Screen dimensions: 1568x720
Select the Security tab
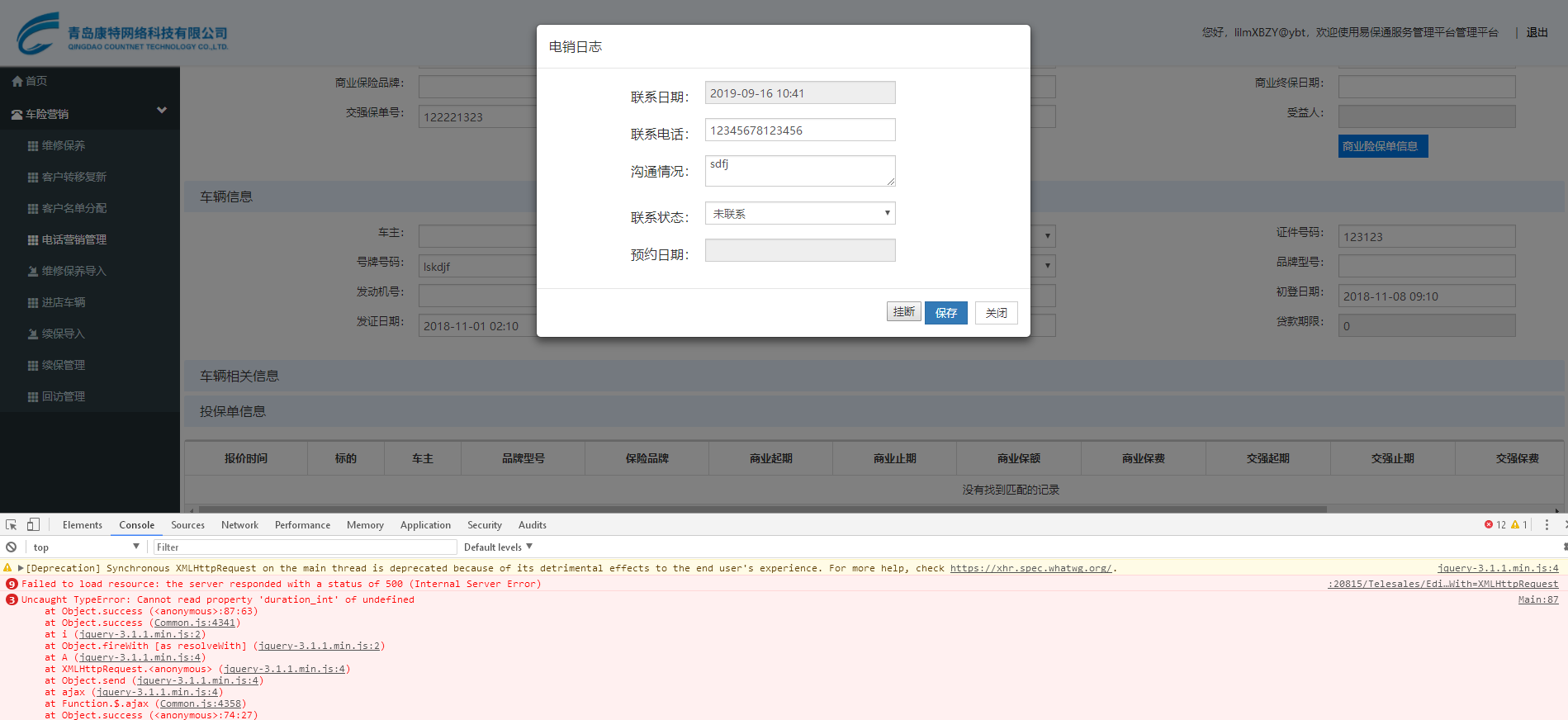485,525
